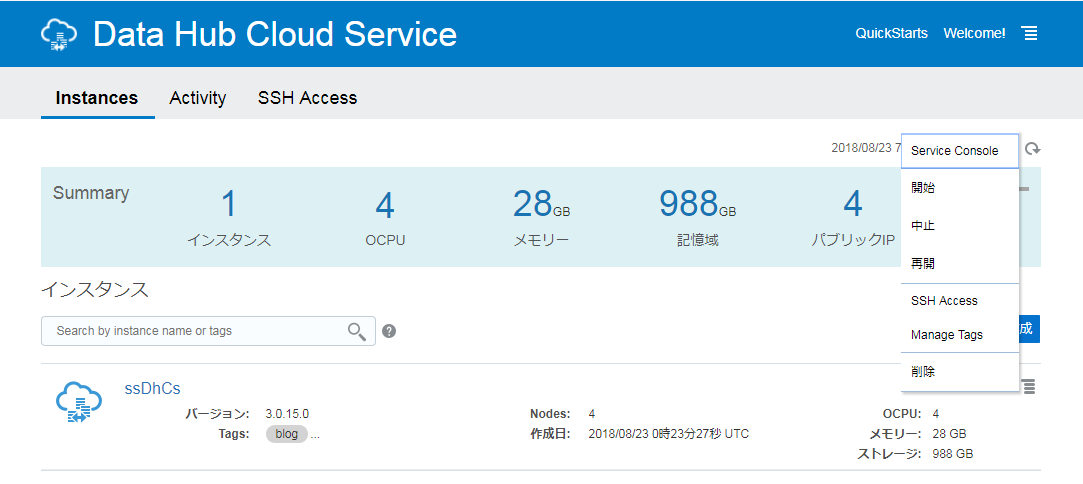Collapse the Summary panel

[x=1024, y=188]
